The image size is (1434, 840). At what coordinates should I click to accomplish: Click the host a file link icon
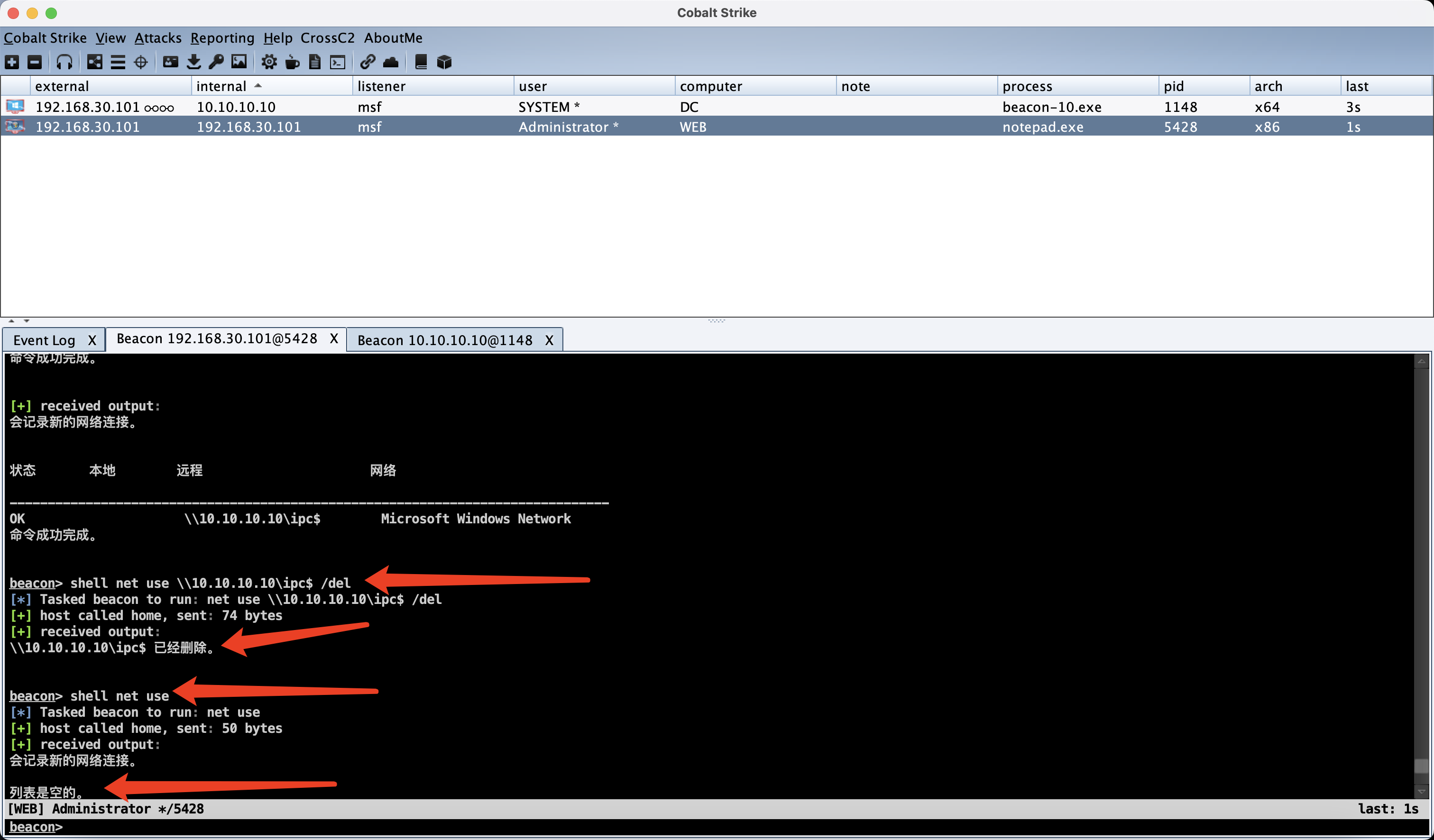click(368, 62)
